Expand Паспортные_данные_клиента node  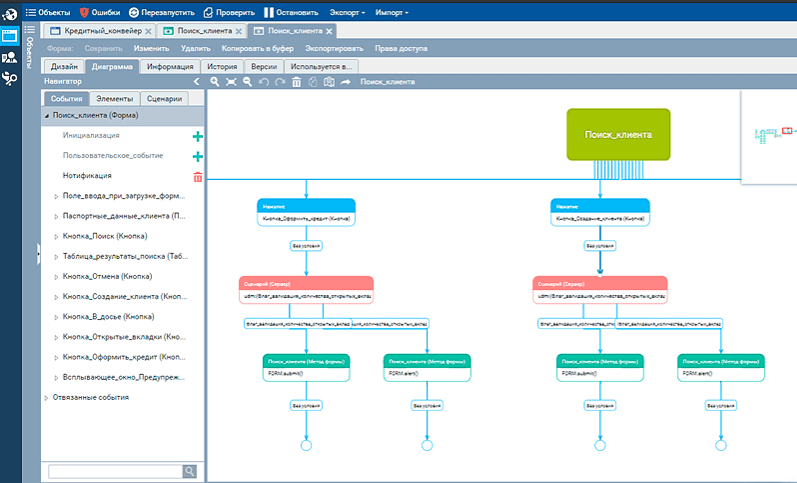56,217
